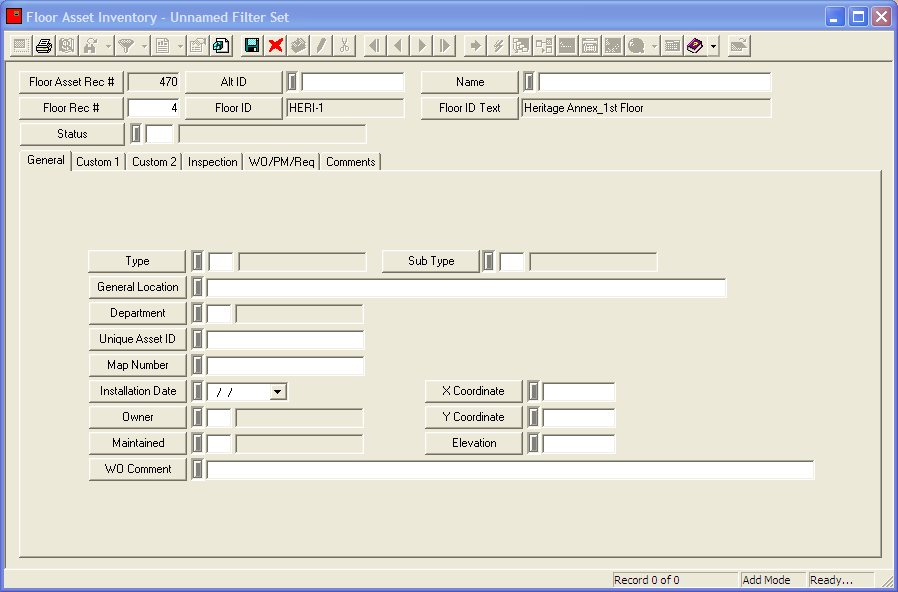The image size is (898, 592).
Task: Click the document report toolbar icon
Action: [x=163, y=46]
